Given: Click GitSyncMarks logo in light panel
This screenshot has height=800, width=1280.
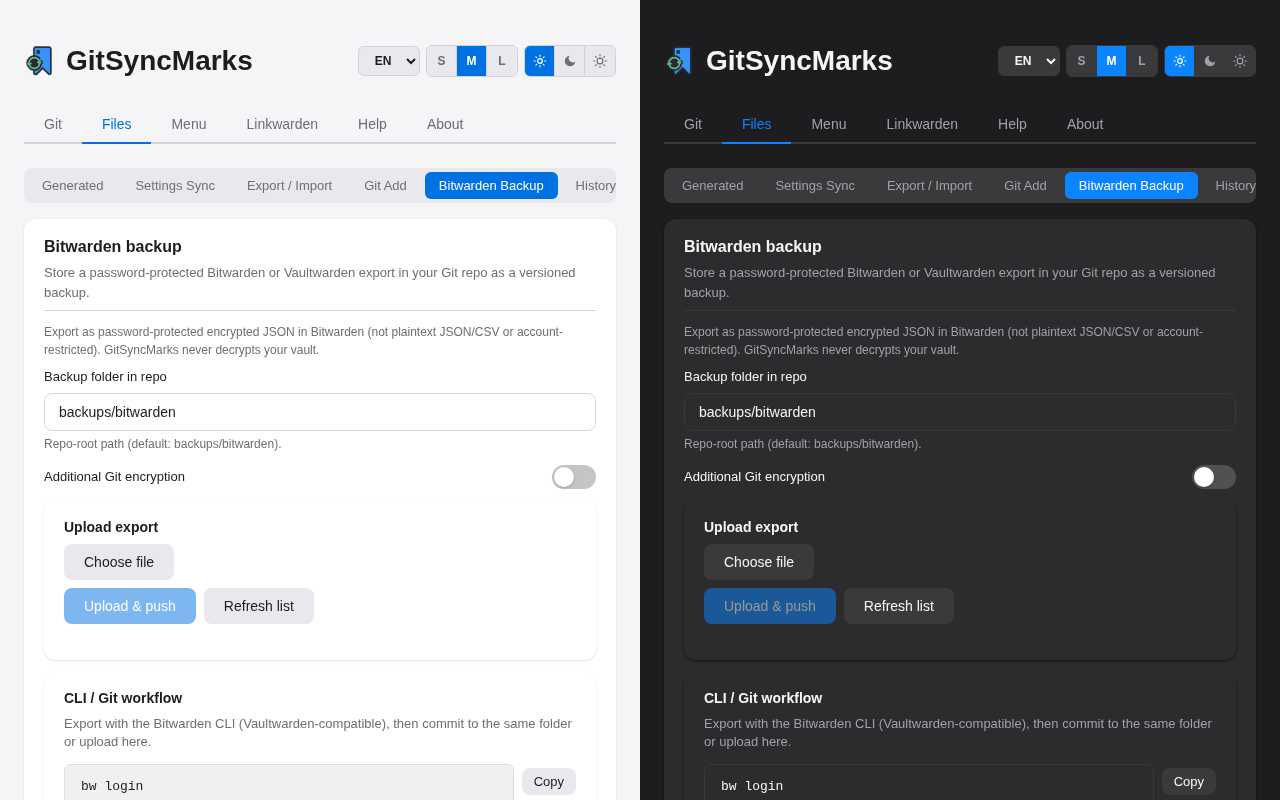Looking at the screenshot, I should 40,61.
